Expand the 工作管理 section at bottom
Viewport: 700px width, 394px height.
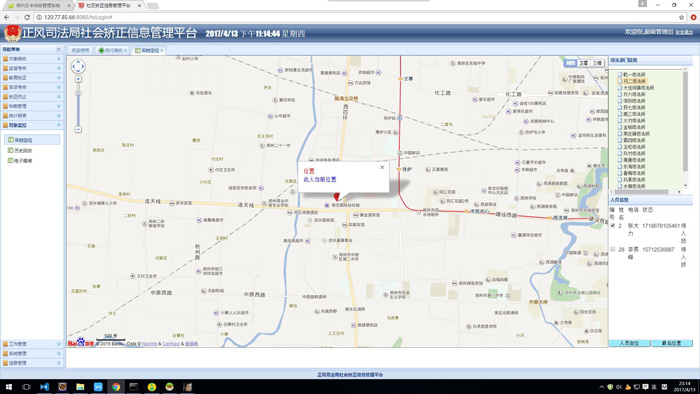pyautogui.click(x=32, y=344)
